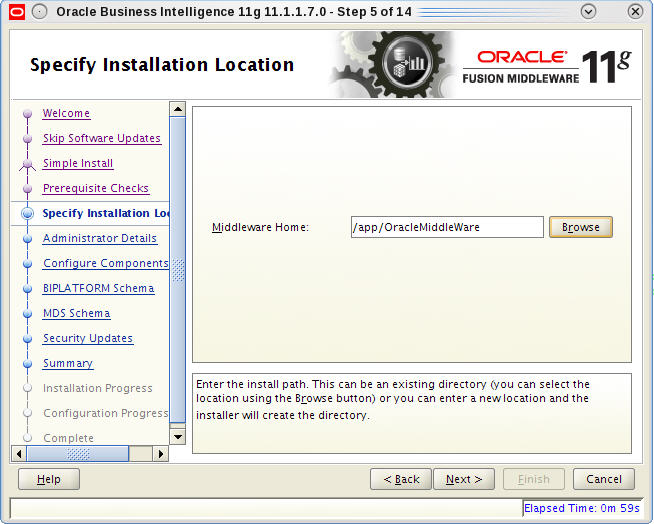Click the horizontal scroll-left arrow under step list
This screenshot has width=654, height=524.
(18, 453)
